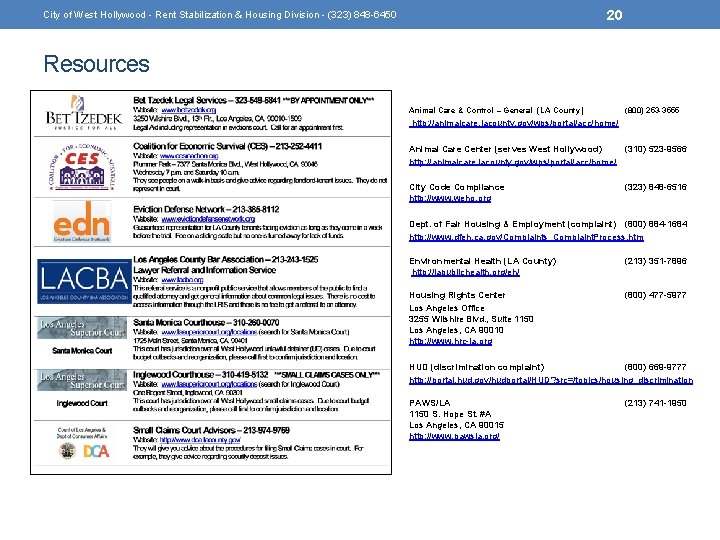The width and height of the screenshot is (720, 540).
Task: Open Housing Rights Center hrc-la.org link
Action: (x=450, y=341)
